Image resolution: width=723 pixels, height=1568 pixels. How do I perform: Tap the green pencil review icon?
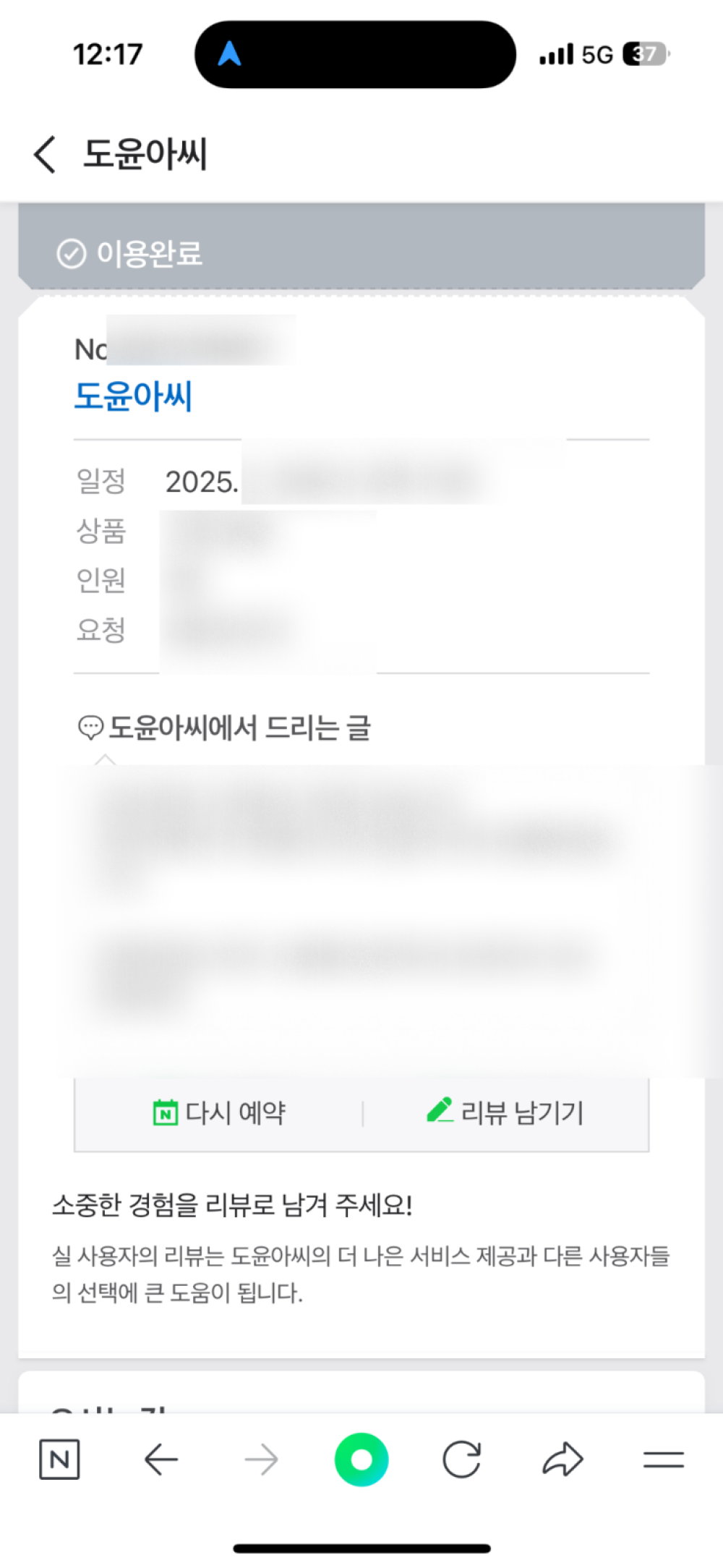[x=440, y=1110]
